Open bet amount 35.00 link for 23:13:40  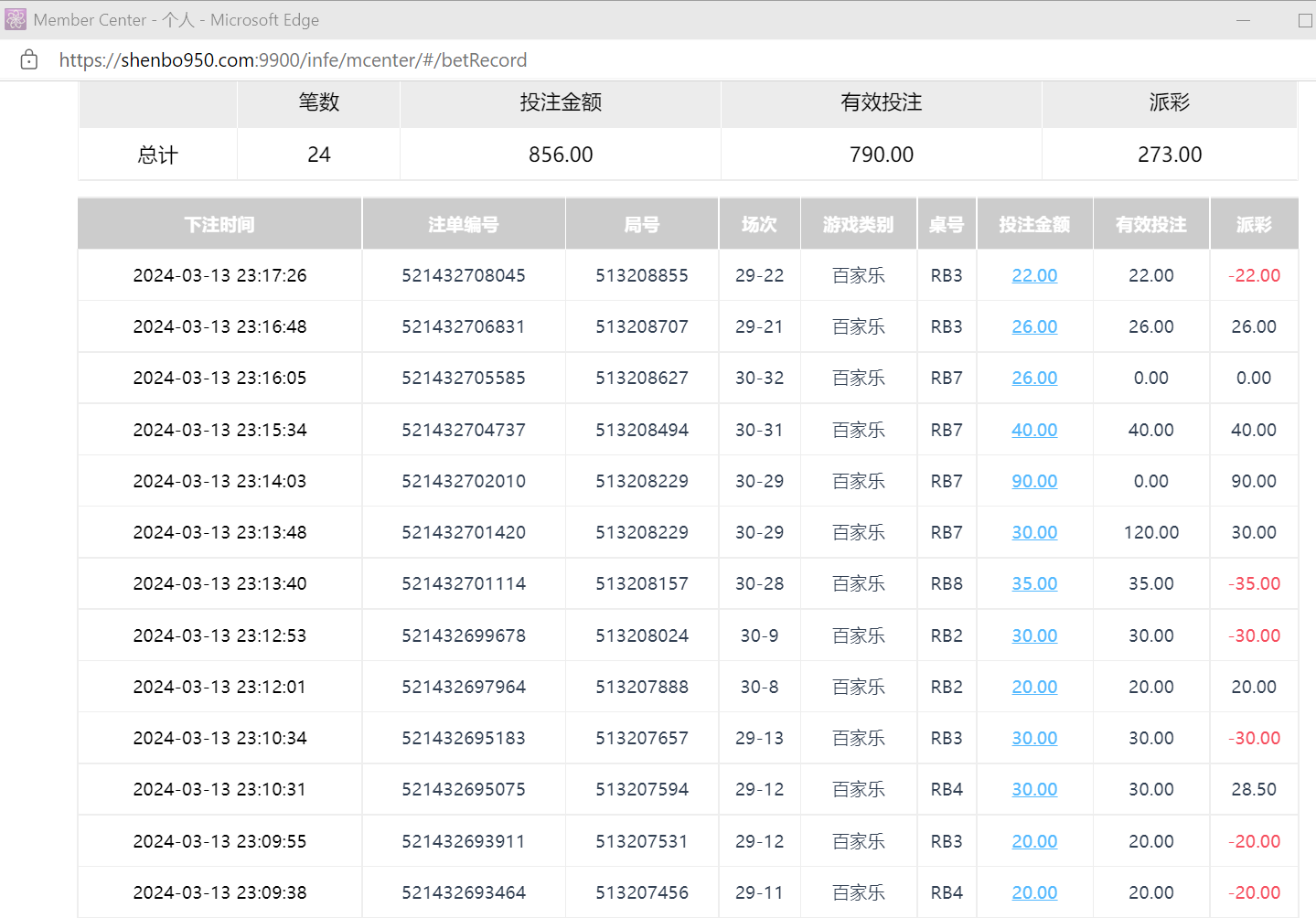pos(1034,583)
